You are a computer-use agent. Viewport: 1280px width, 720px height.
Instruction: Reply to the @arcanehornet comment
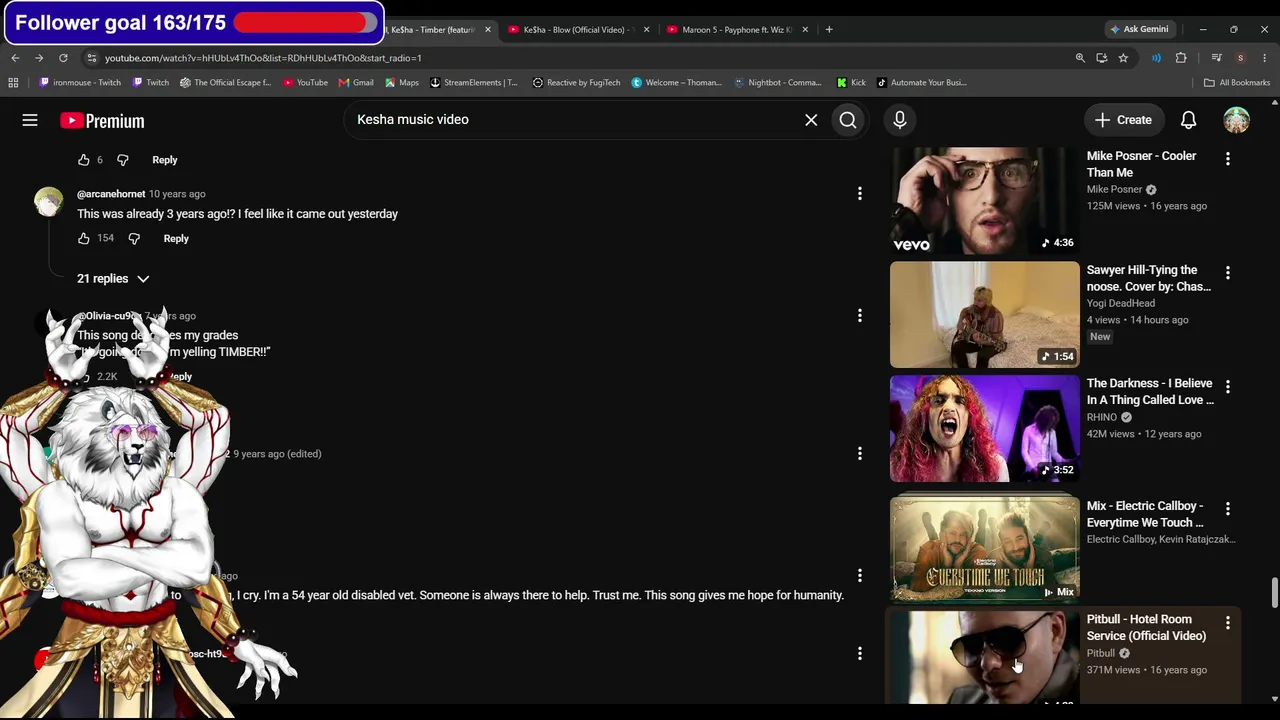tap(176, 239)
